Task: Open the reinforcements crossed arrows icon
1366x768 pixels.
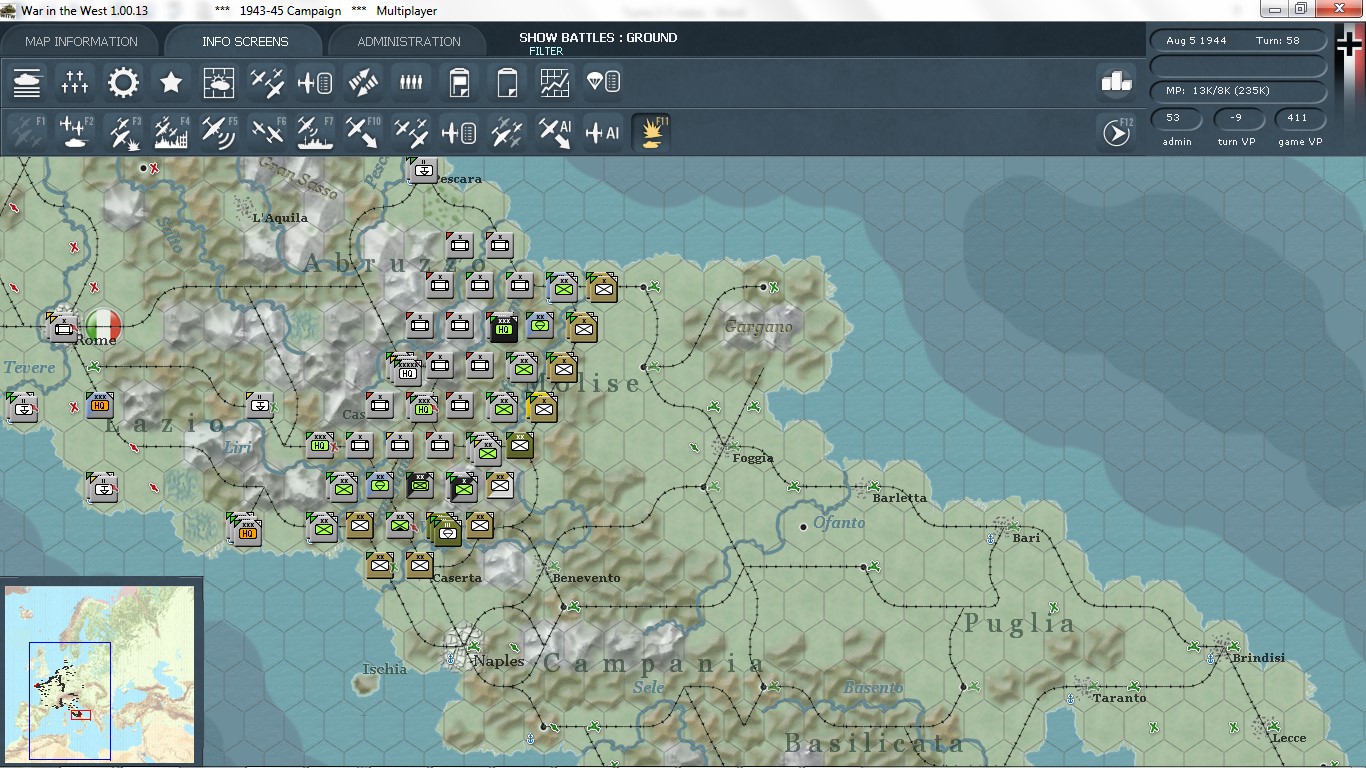Action: click(363, 82)
